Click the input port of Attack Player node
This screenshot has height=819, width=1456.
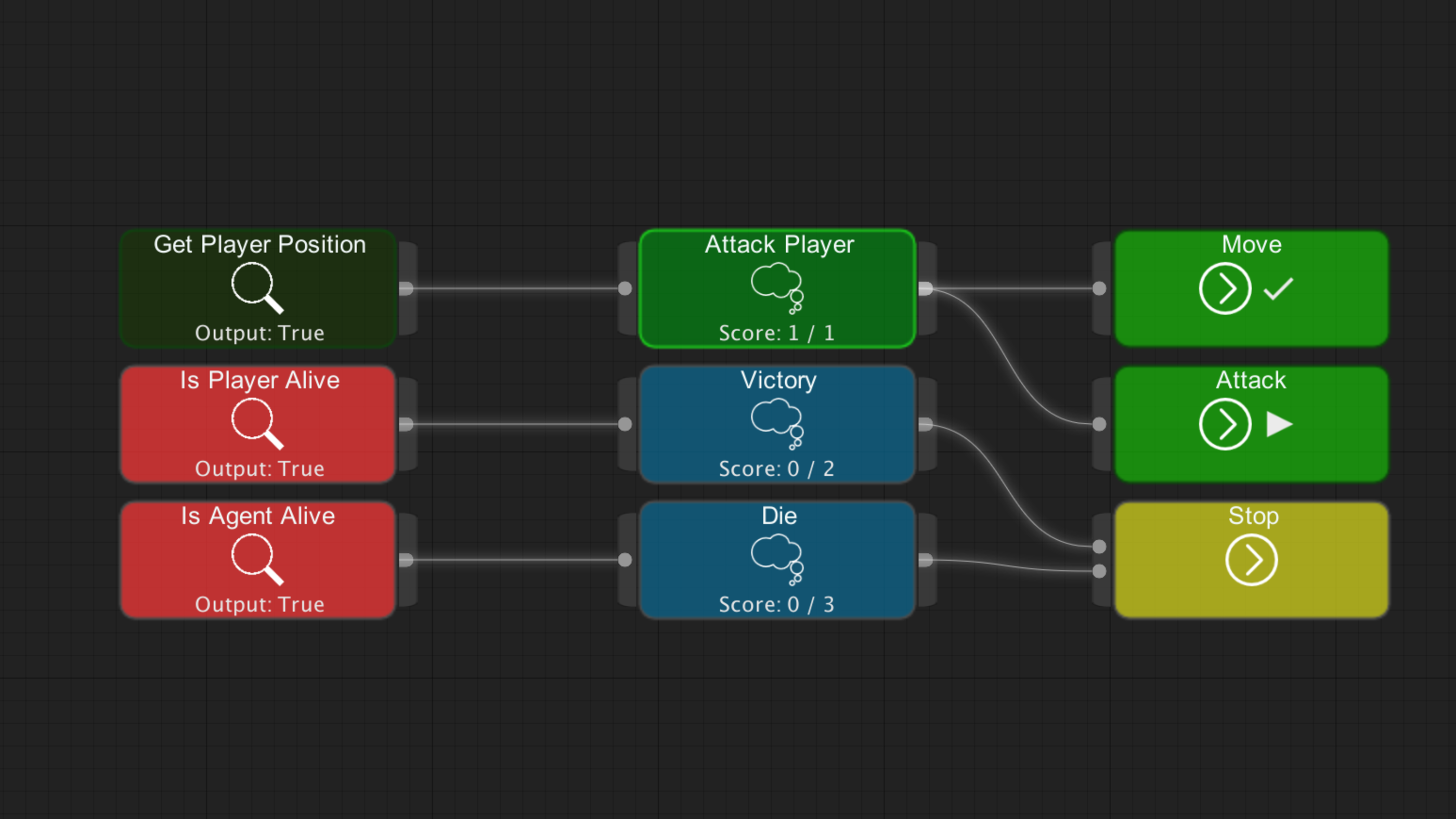625,288
